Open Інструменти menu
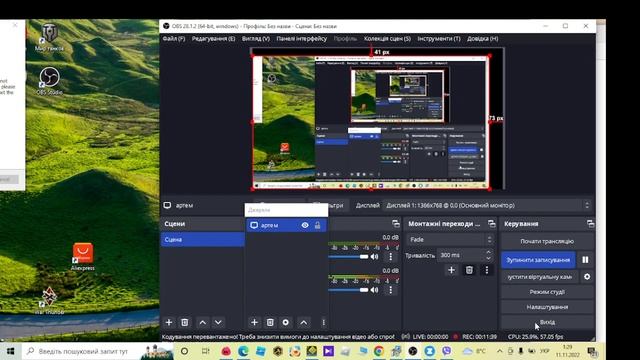Image resolution: width=640 pixels, height=360 pixels. (x=439, y=39)
